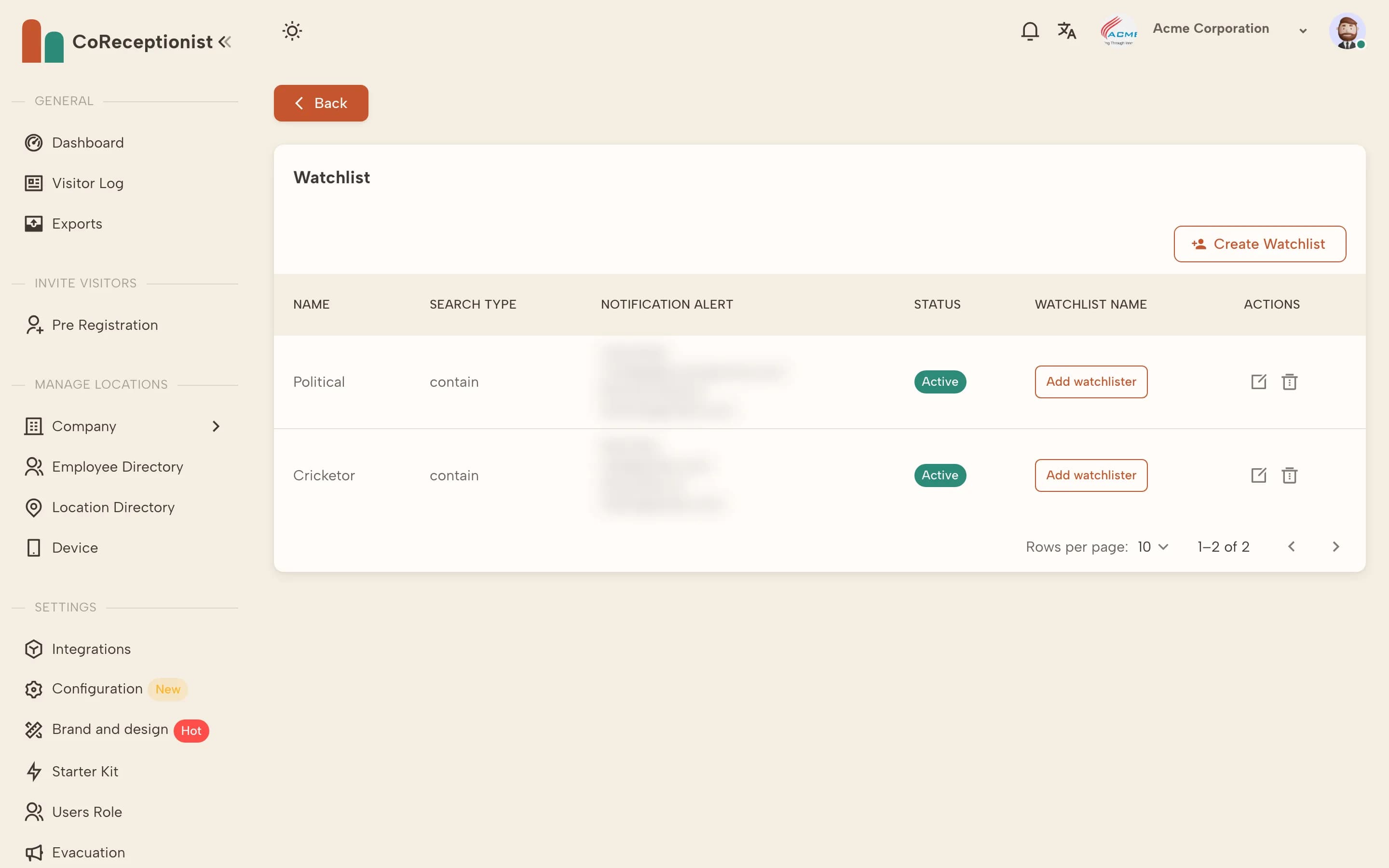1389x868 pixels.
Task: Click the Back button
Action: coord(321,103)
